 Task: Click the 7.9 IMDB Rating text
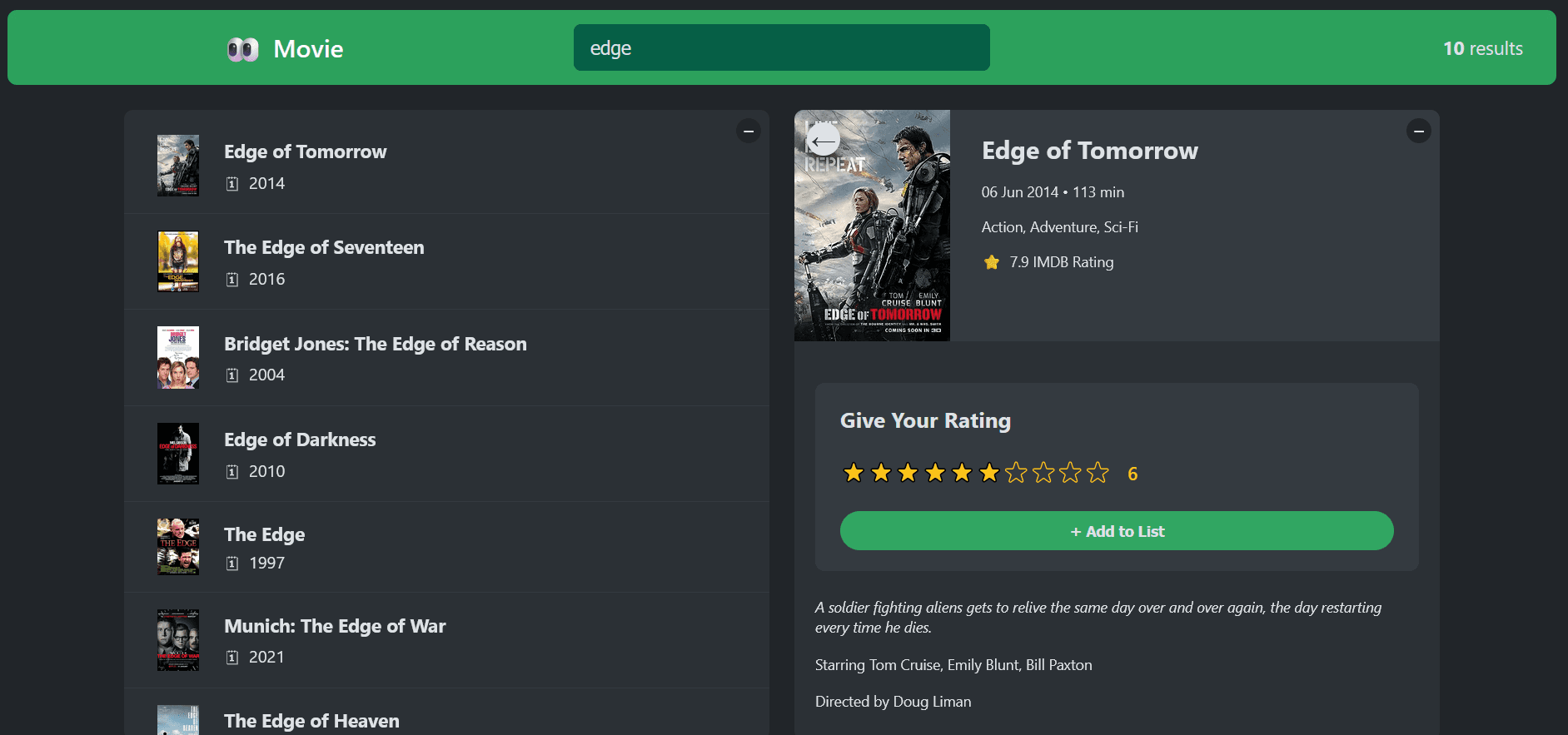pyautogui.click(x=1061, y=262)
